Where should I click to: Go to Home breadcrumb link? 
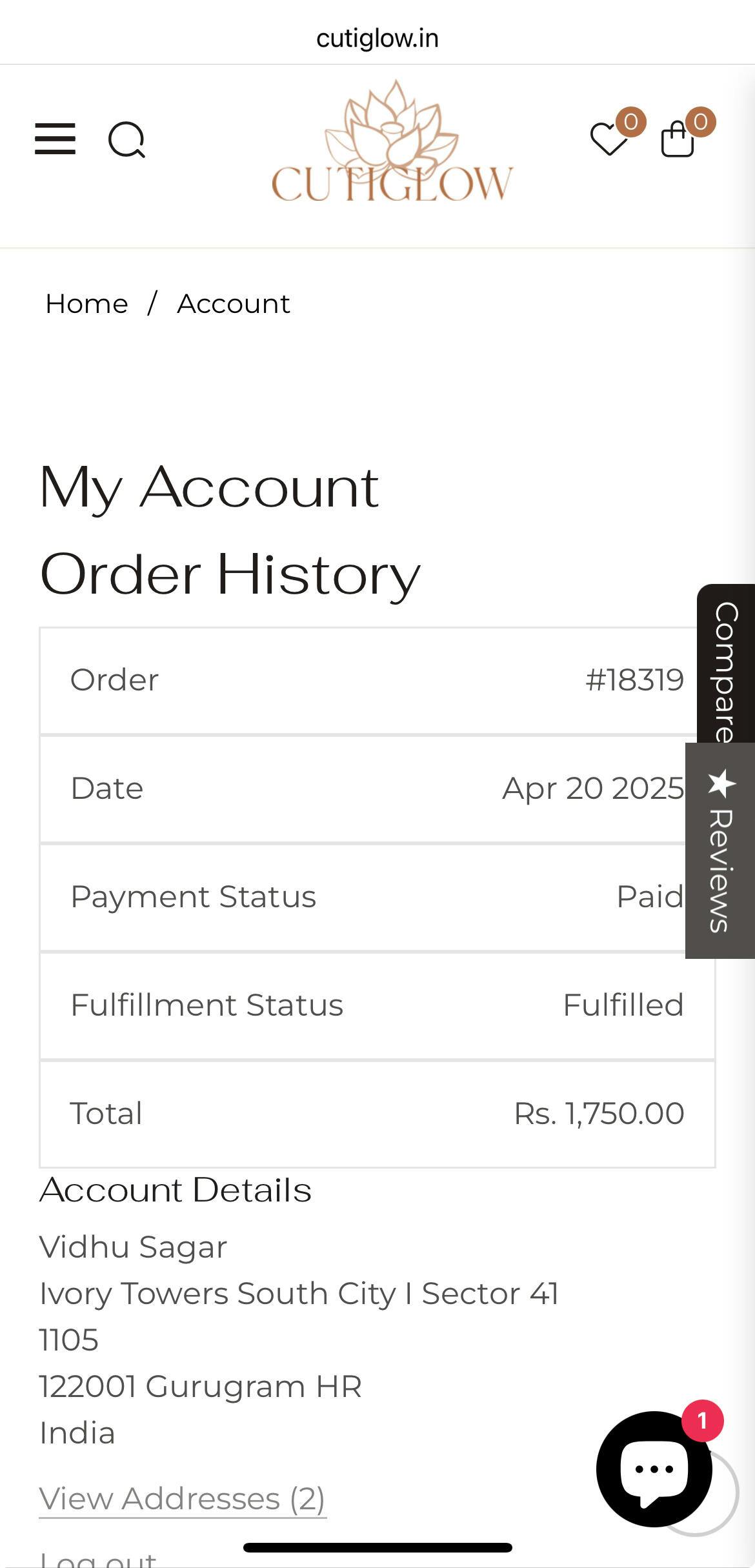tap(87, 304)
